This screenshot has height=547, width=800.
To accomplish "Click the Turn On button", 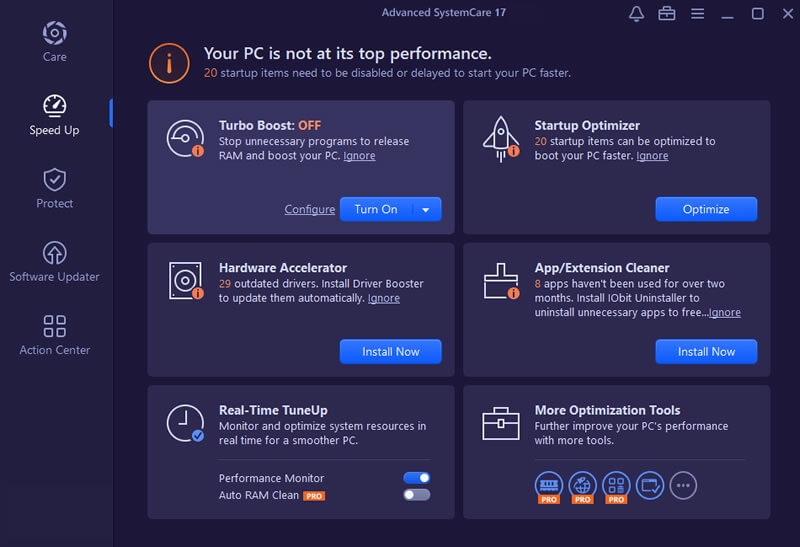I will (x=376, y=209).
